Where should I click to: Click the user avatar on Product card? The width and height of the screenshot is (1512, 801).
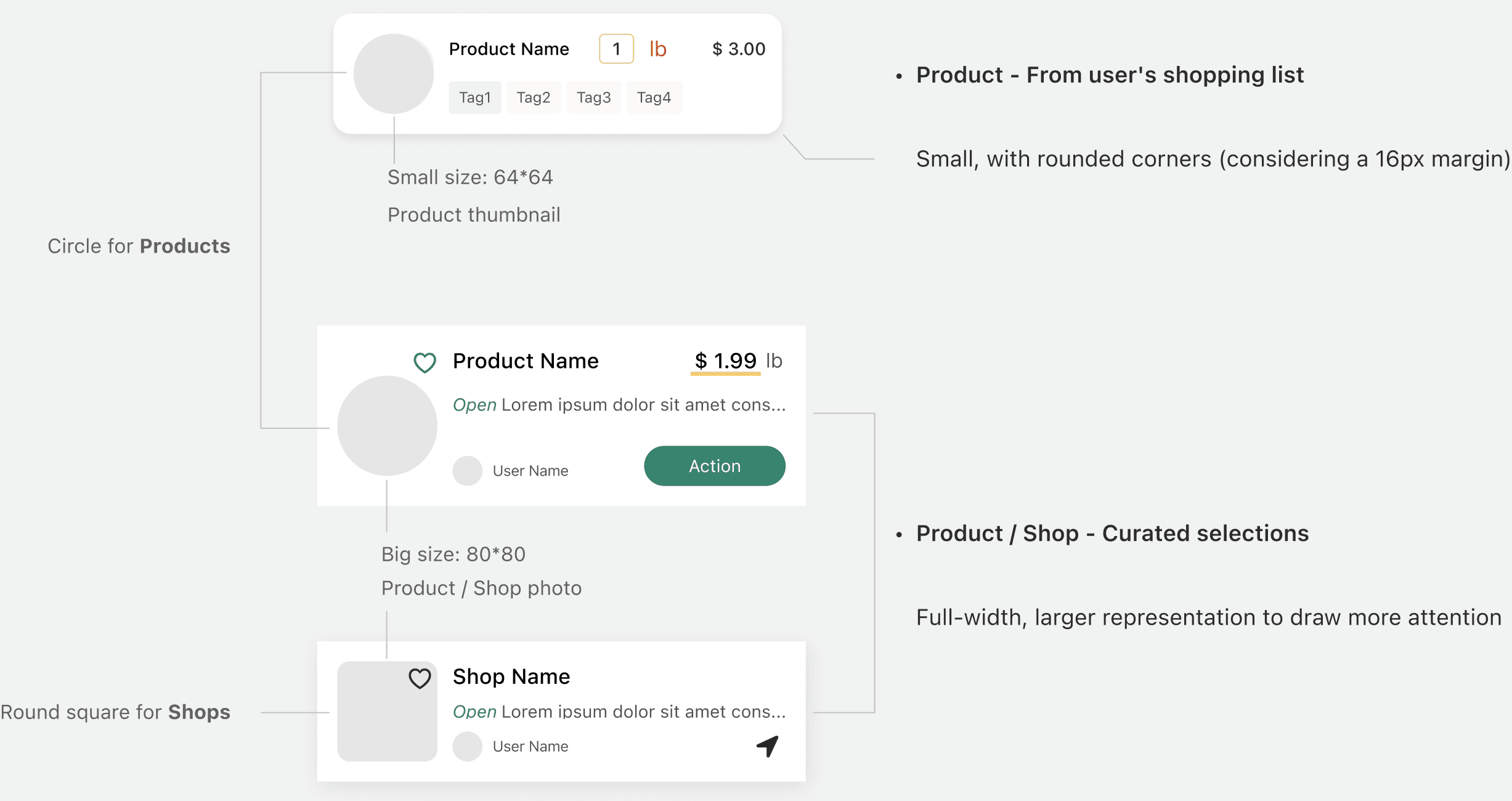click(x=467, y=471)
